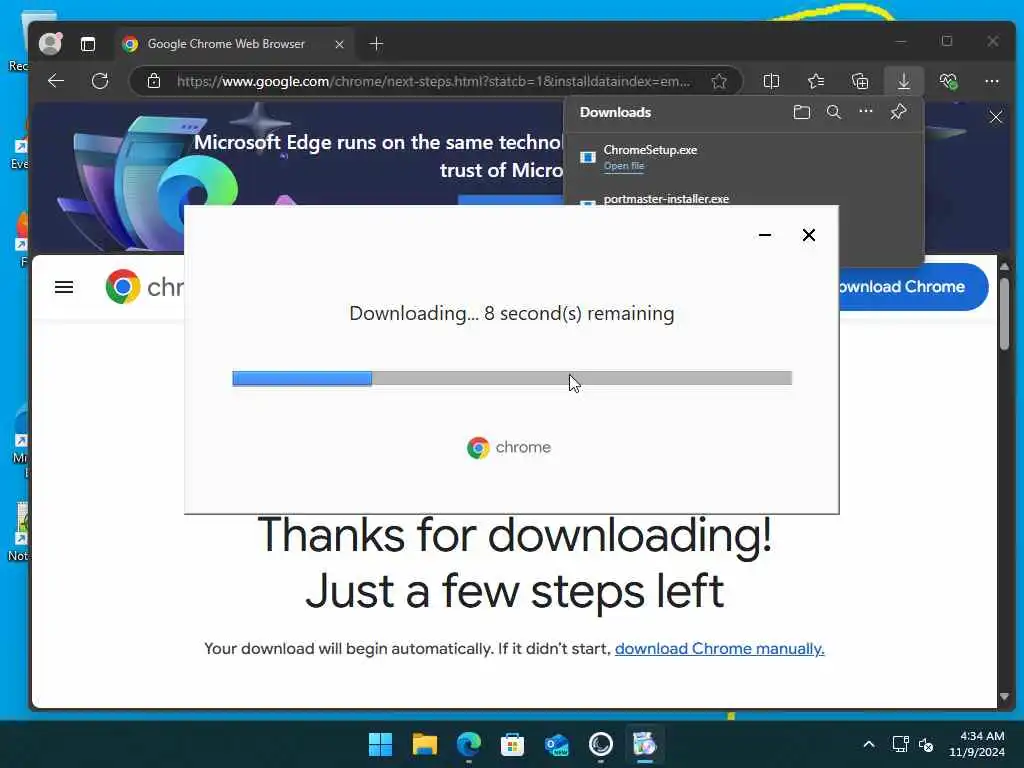Image resolution: width=1024 pixels, height=768 pixels.
Task: Click scroll down arrow on page scrollbar
Action: tap(1004, 697)
